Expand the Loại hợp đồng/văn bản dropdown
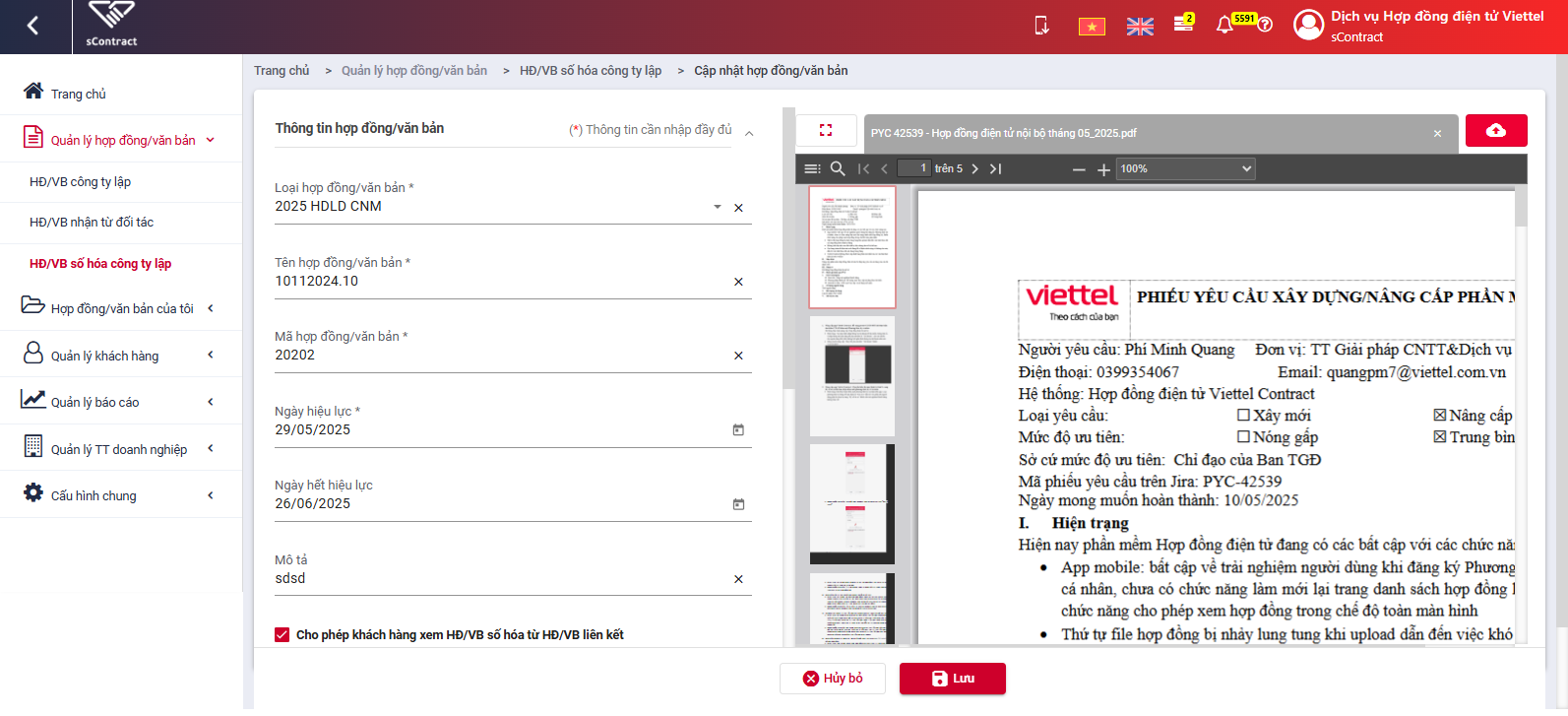This screenshot has height=716, width=1568. pyautogui.click(x=717, y=207)
